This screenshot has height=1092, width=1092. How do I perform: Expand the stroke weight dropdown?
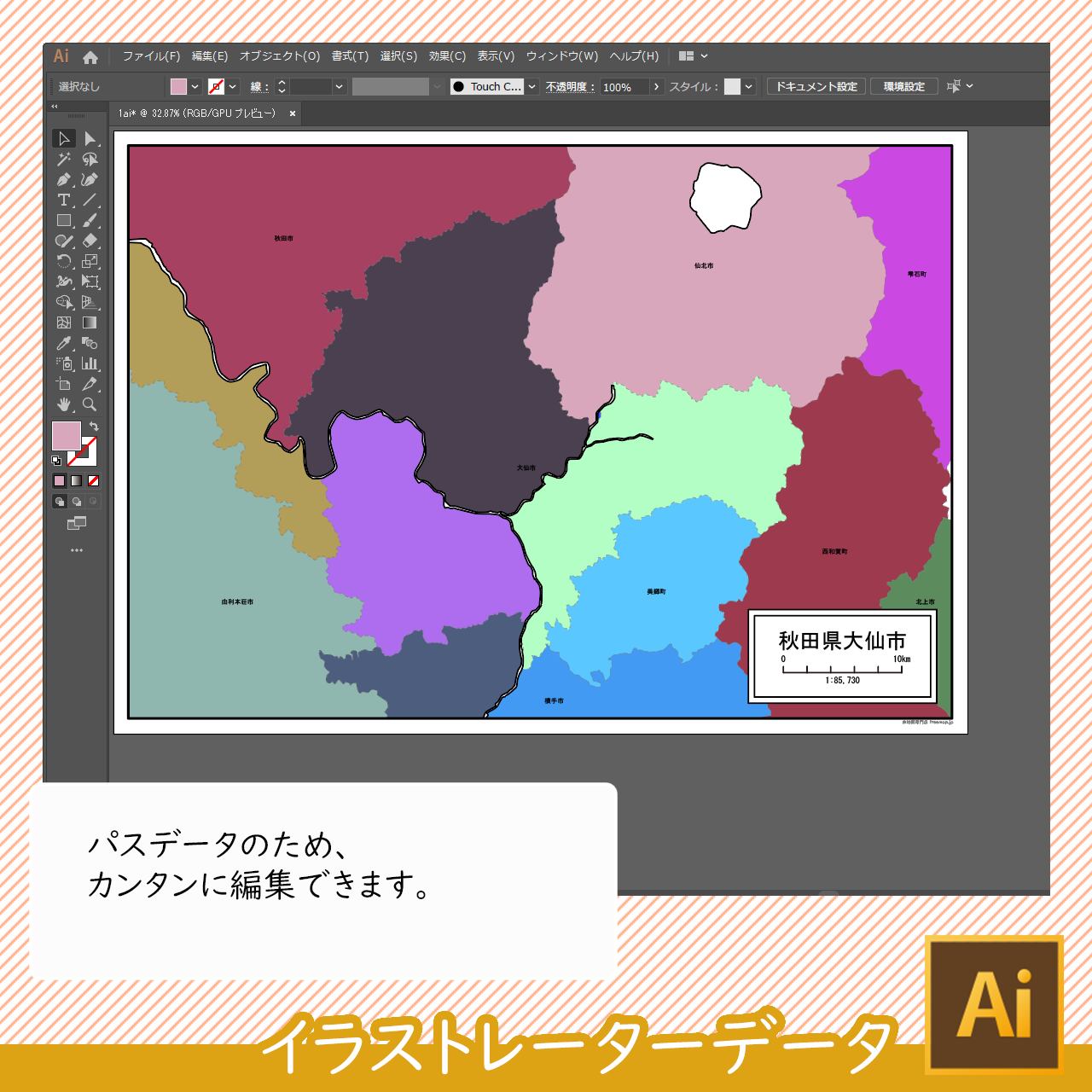point(340,86)
